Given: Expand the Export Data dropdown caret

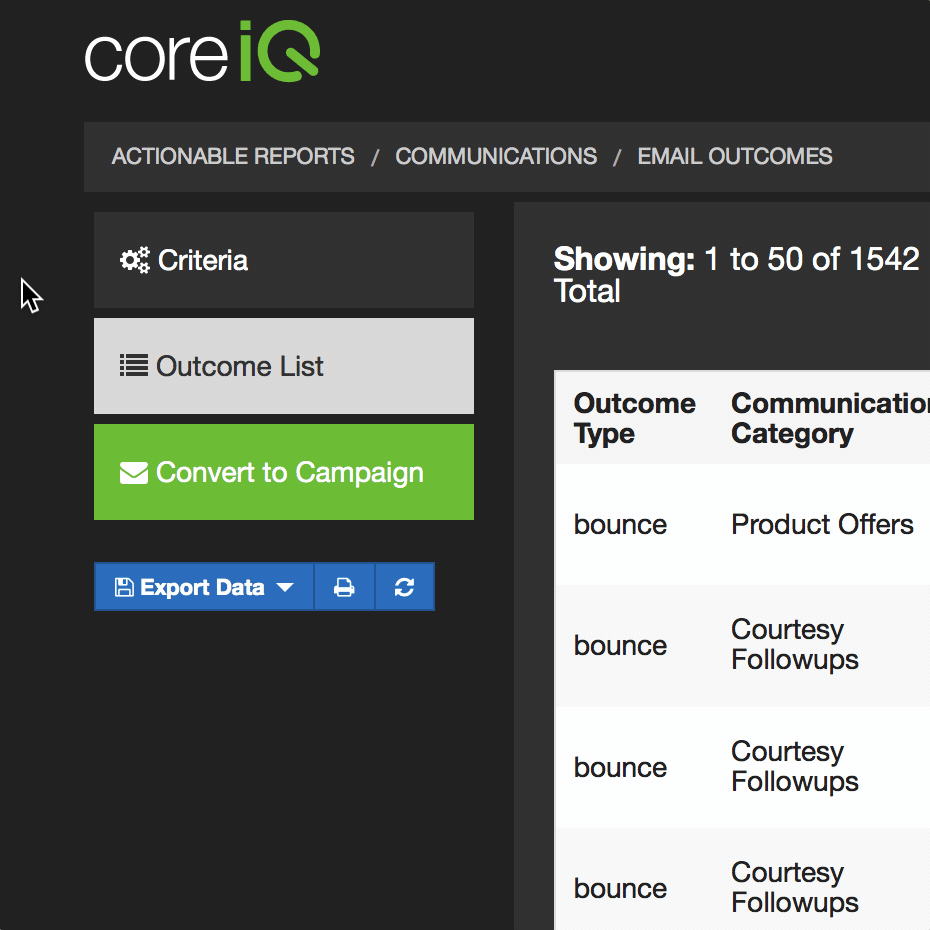Looking at the screenshot, I should point(285,587).
